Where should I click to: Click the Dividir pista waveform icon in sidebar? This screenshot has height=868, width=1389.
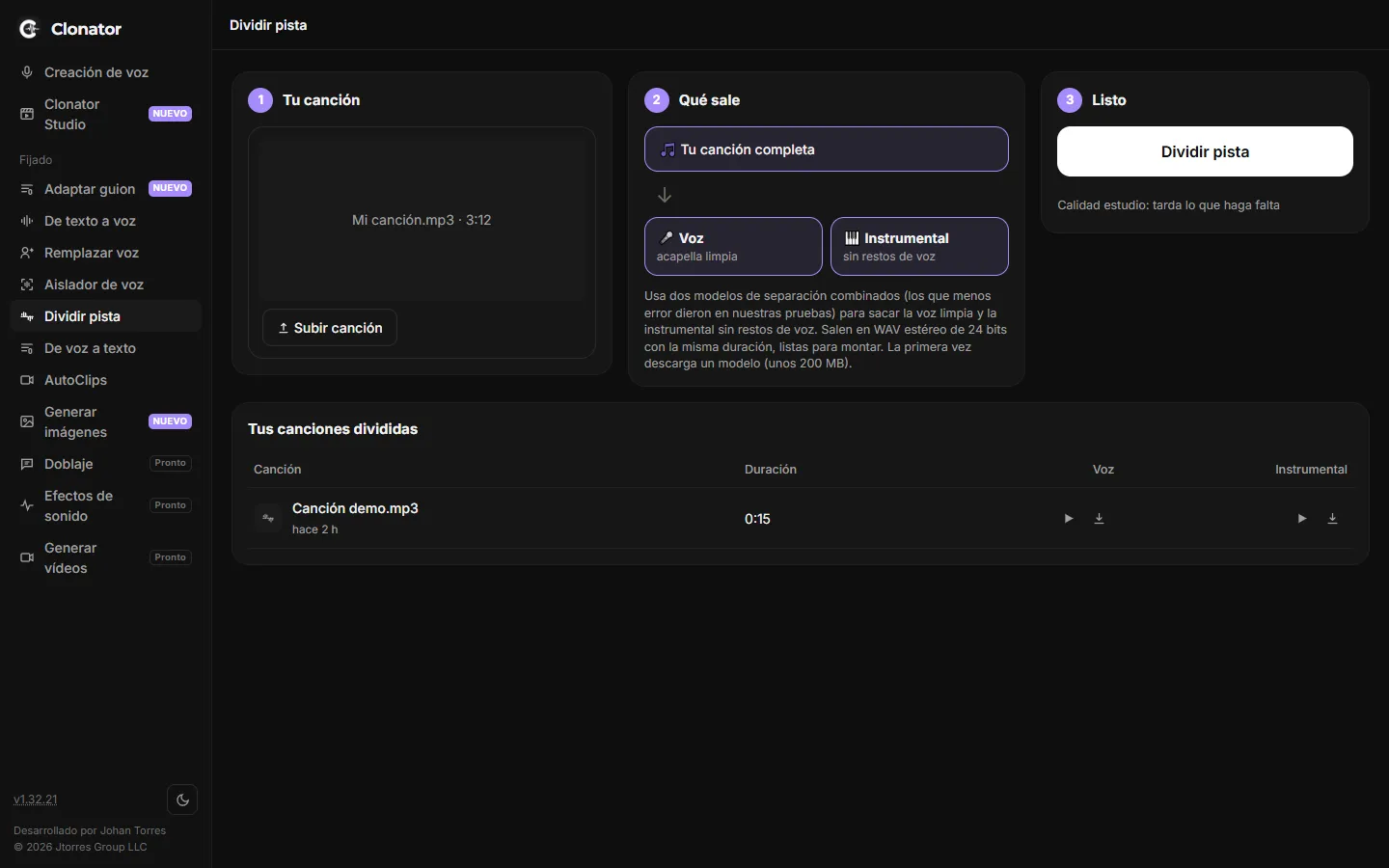click(x=27, y=316)
